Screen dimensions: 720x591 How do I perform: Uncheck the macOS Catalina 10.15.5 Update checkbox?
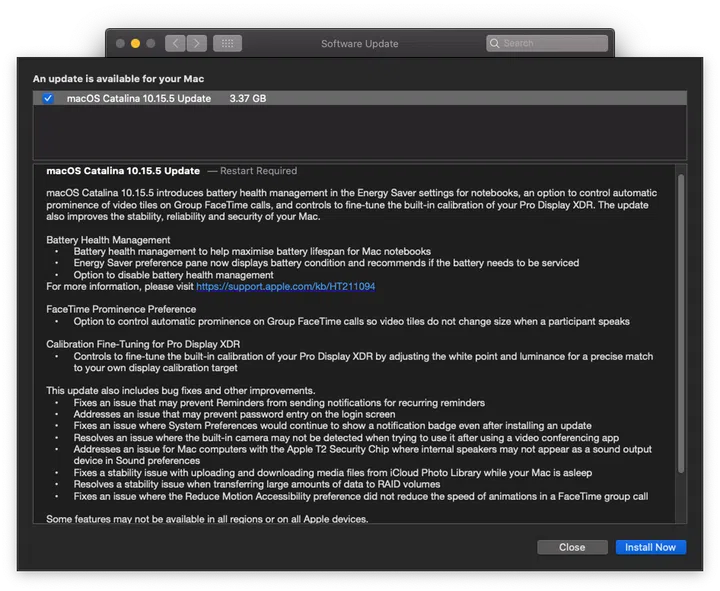tap(48, 99)
